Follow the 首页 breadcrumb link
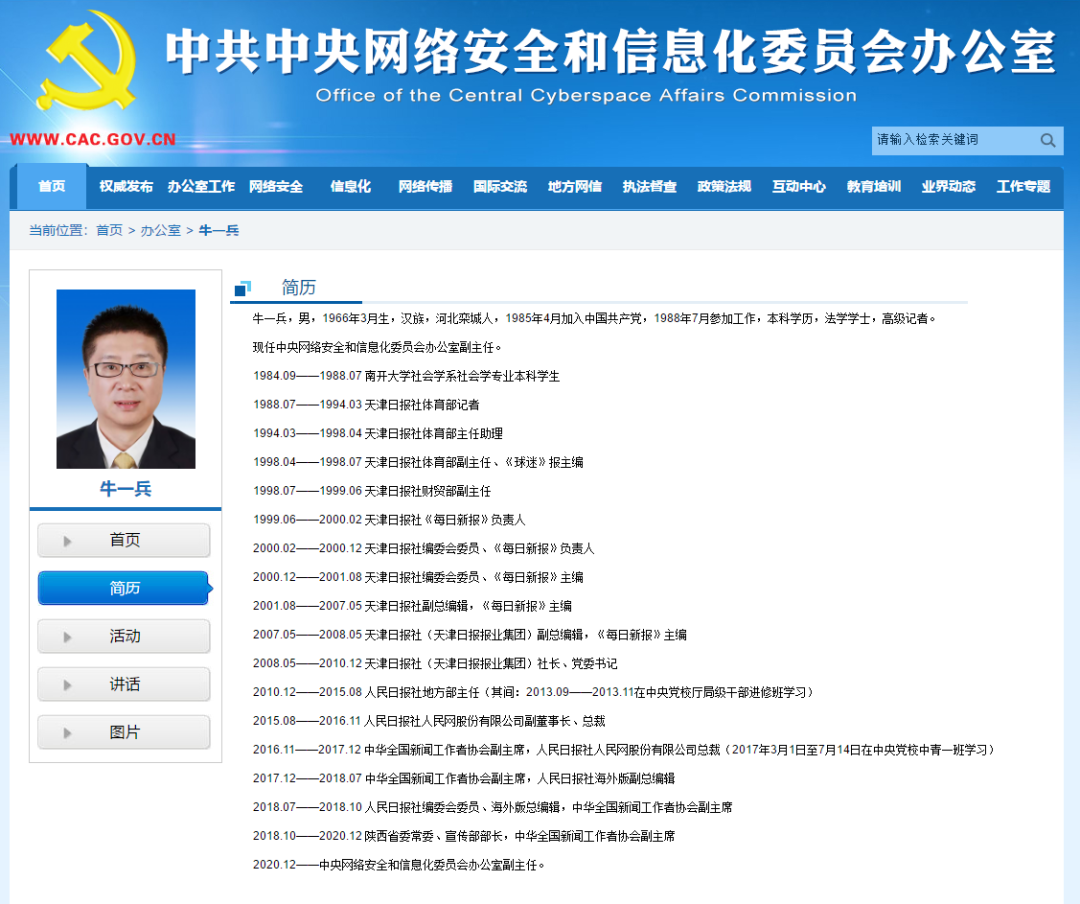The height and width of the screenshot is (904, 1080). [109, 230]
